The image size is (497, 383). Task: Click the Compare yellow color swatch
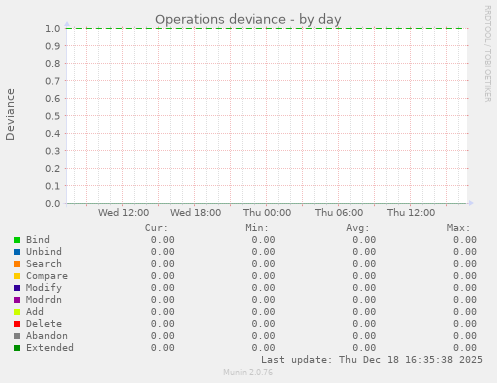(17, 276)
